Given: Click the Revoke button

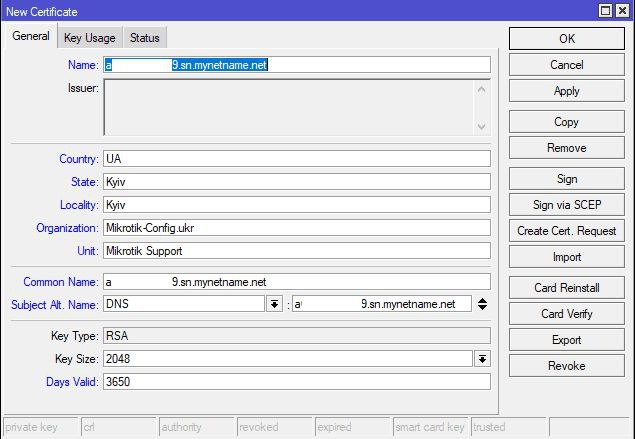Looking at the screenshot, I should [x=567, y=366].
